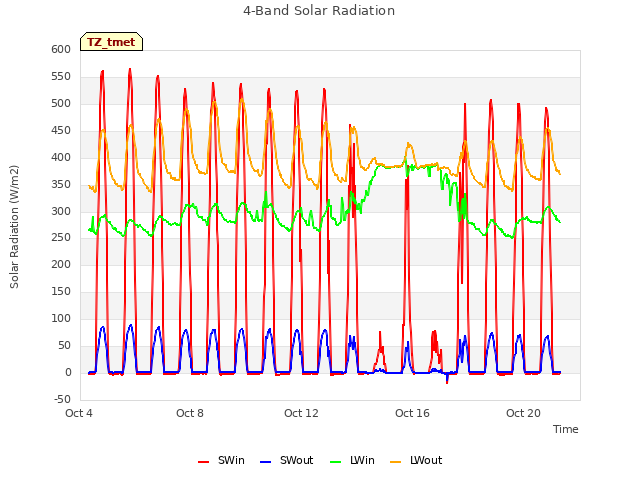Click the blue SWout legend swatch
This screenshot has width=640, height=480.
pos(265,462)
